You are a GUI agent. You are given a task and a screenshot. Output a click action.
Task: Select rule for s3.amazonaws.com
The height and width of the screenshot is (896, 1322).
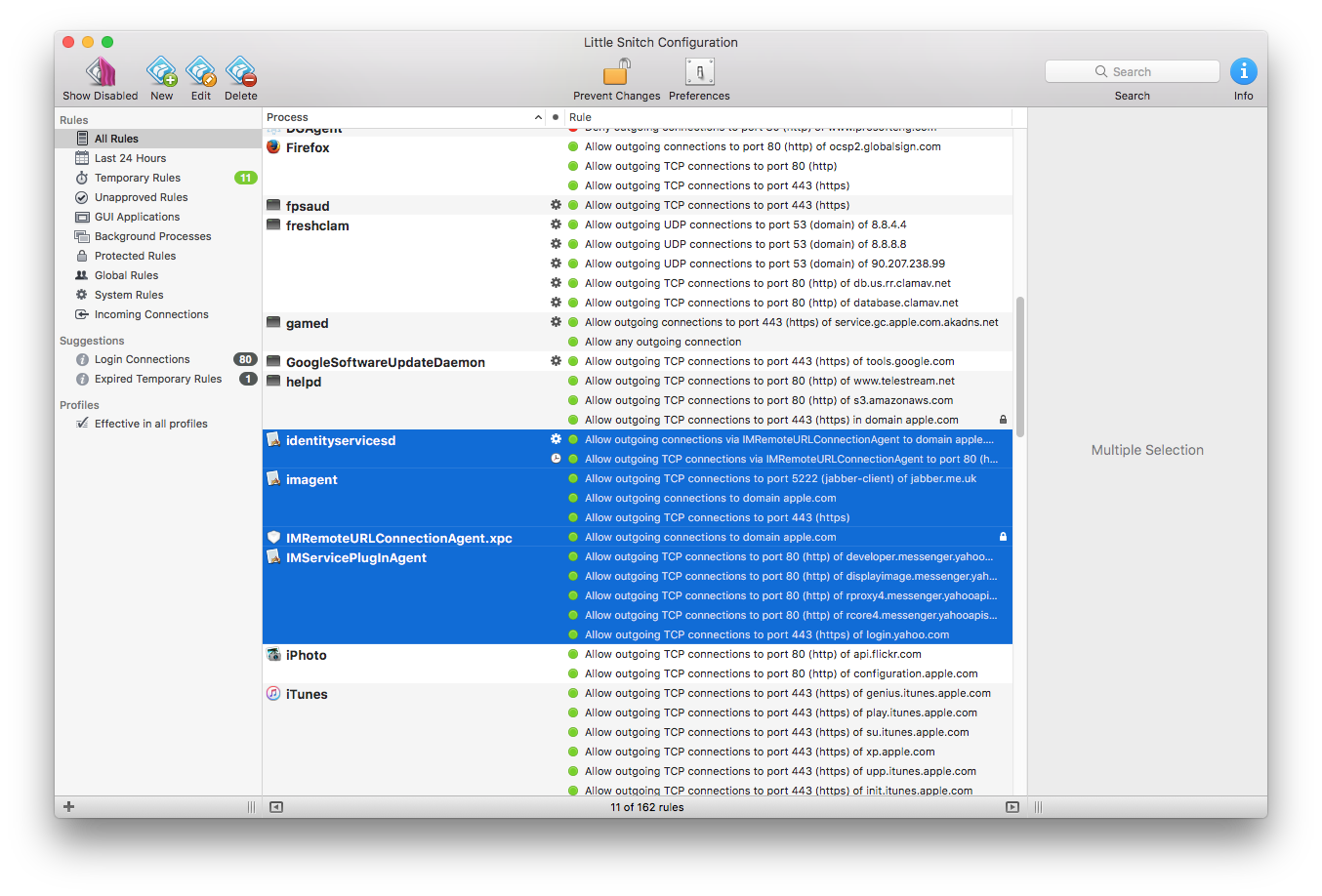pyautogui.click(x=768, y=400)
